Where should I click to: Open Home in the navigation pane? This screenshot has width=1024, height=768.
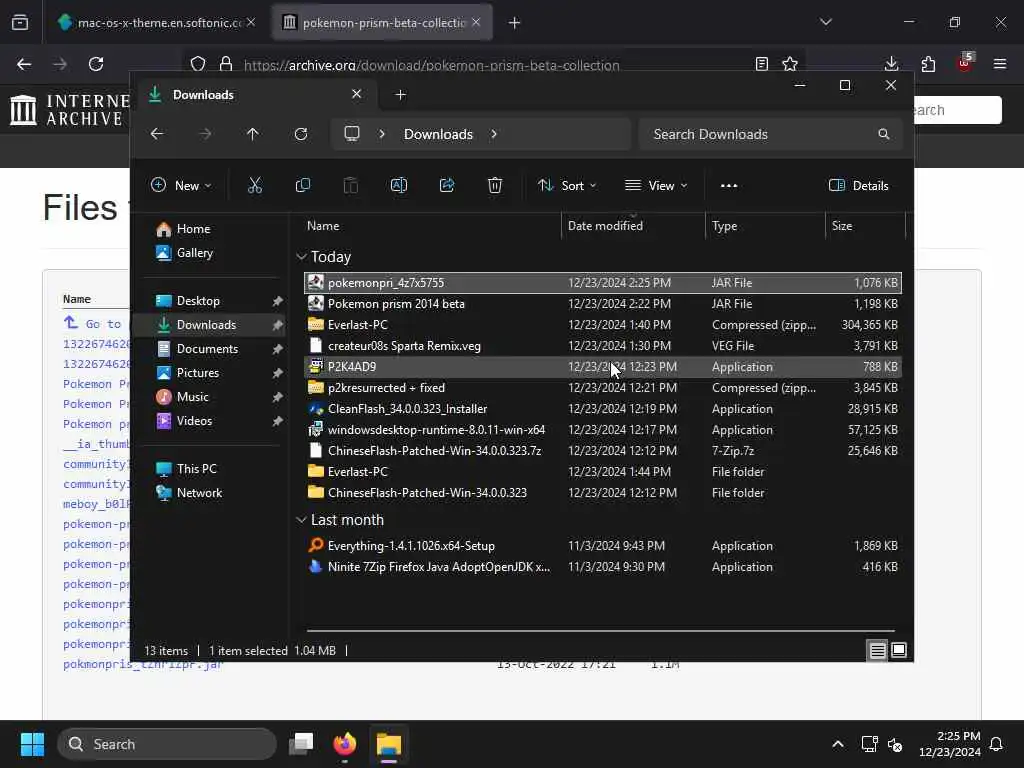pos(193,229)
